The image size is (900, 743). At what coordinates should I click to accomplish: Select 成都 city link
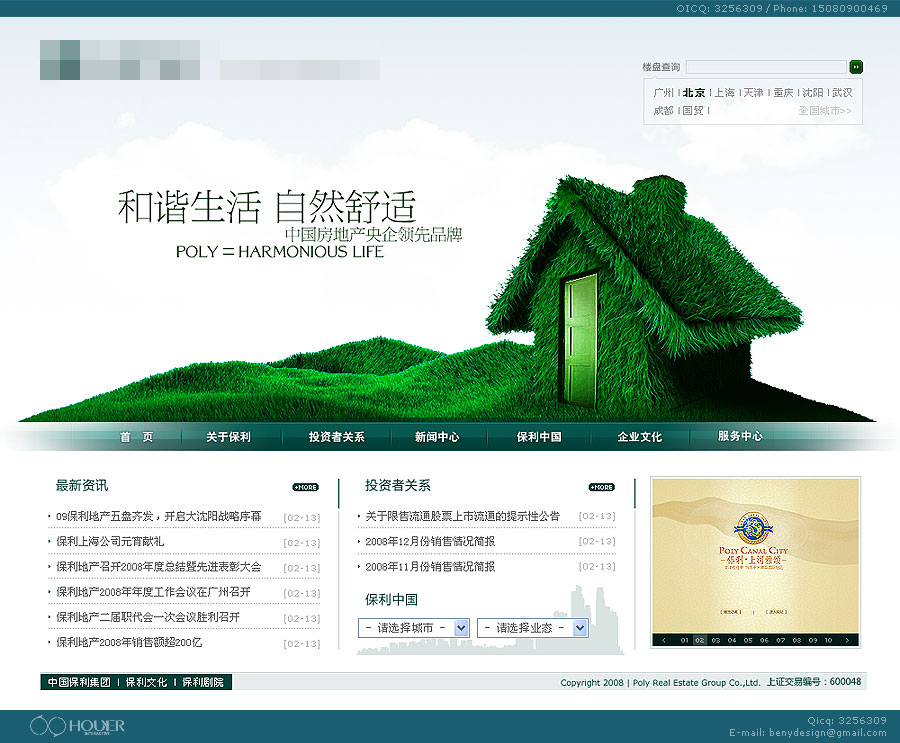click(x=664, y=110)
